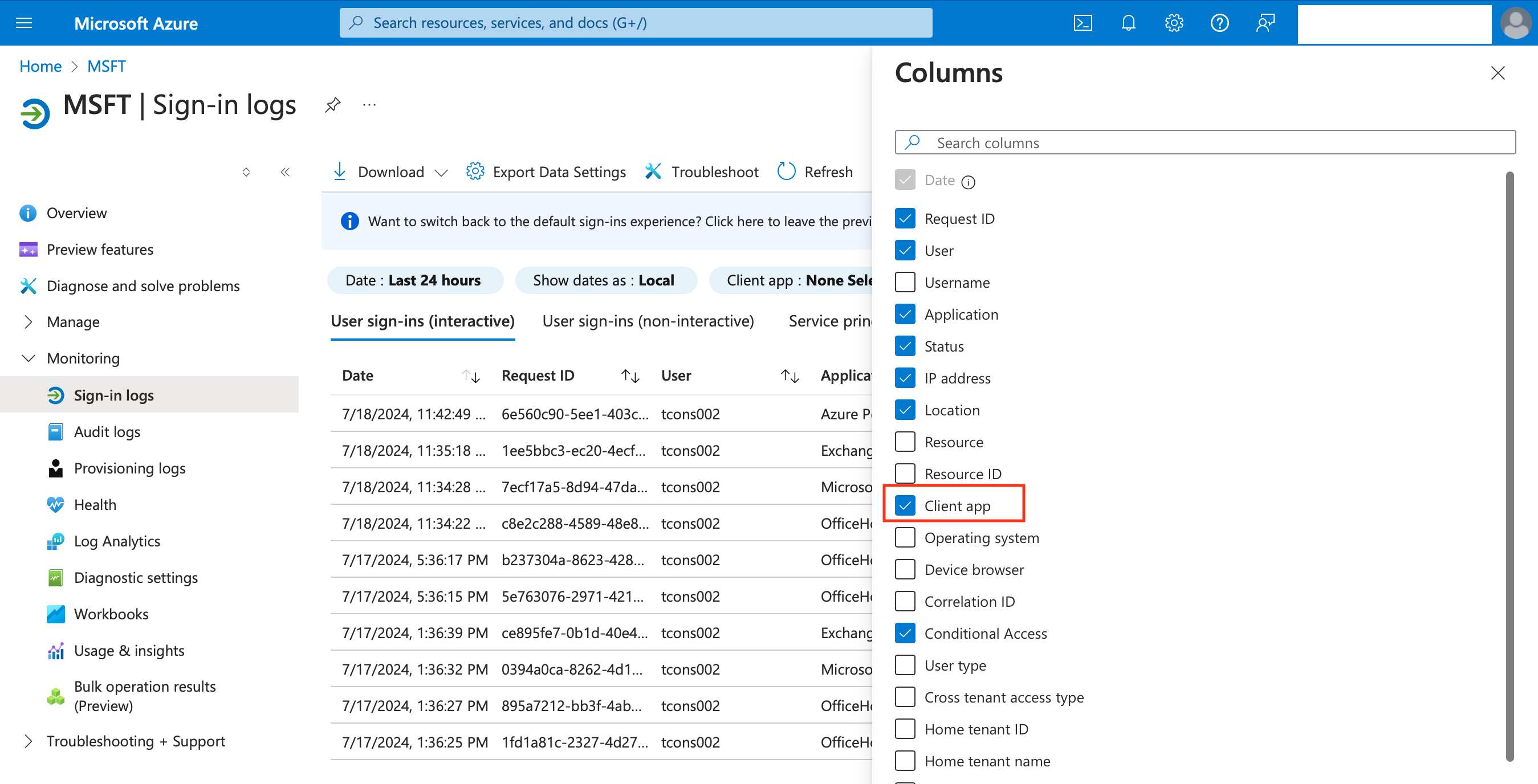Open Bulk operation results (Preview)

pos(144,696)
